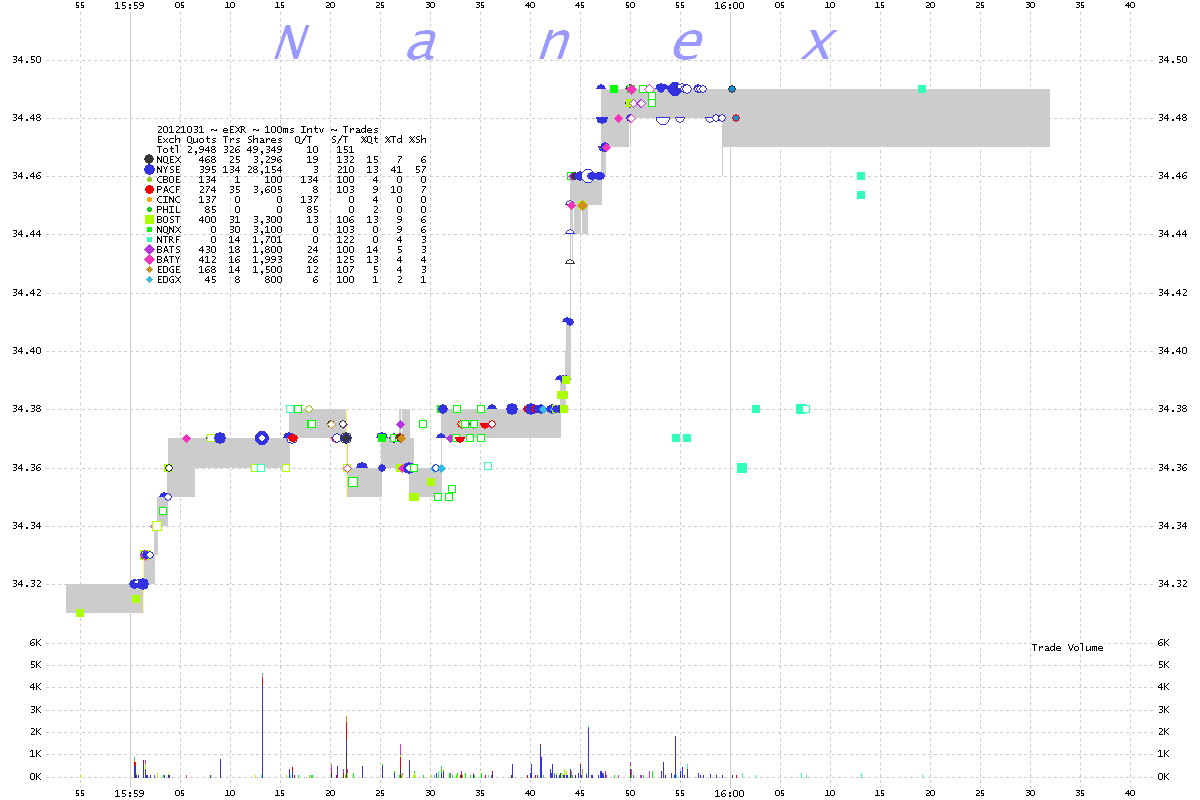Click the dark circle marker beside NQEX

[x=149, y=159]
